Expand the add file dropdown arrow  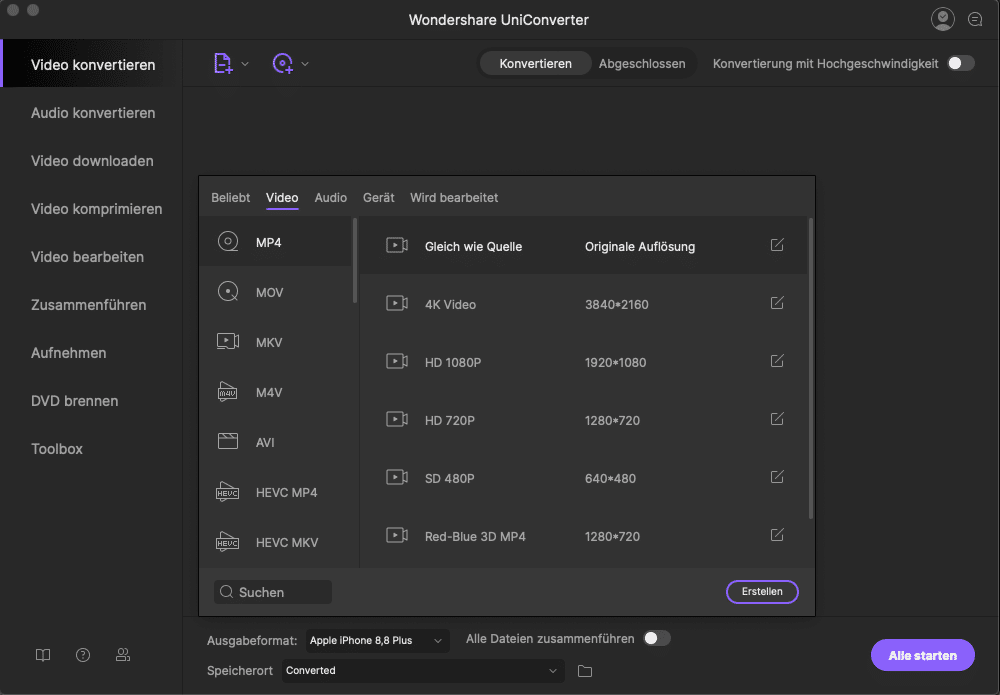(246, 64)
